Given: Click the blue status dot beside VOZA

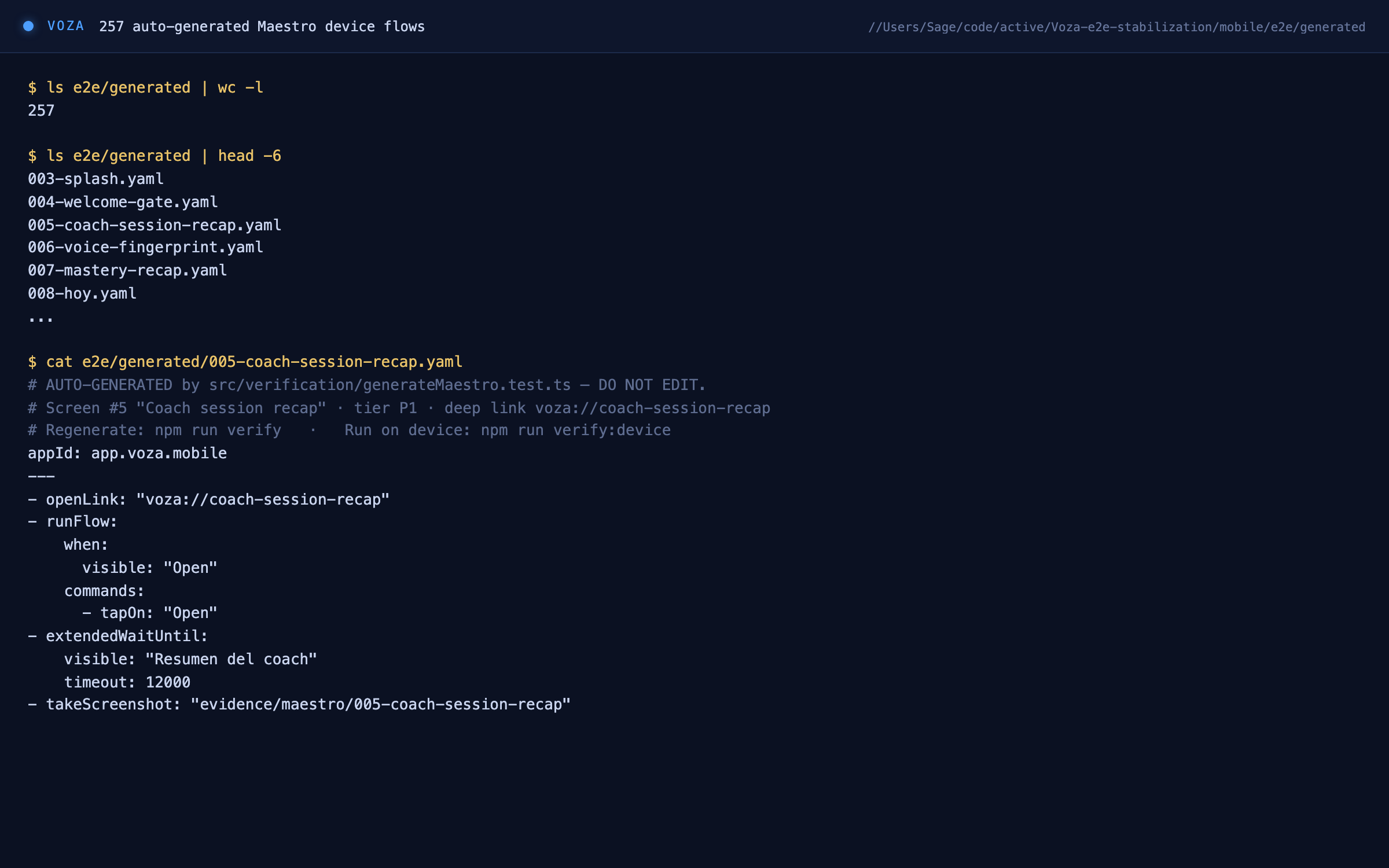Looking at the screenshot, I should pyautogui.click(x=28, y=26).
